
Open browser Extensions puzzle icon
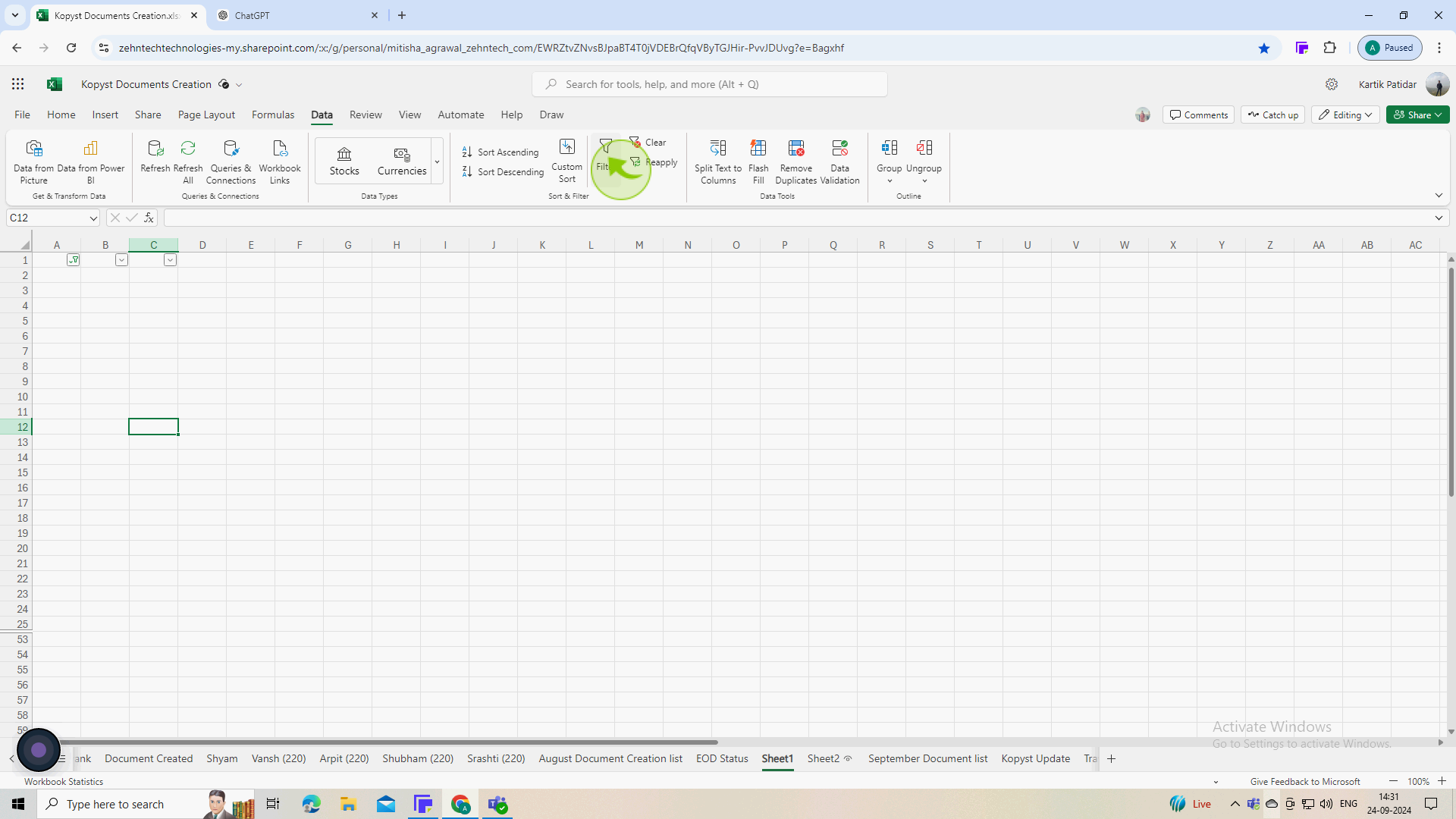click(1329, 48)
